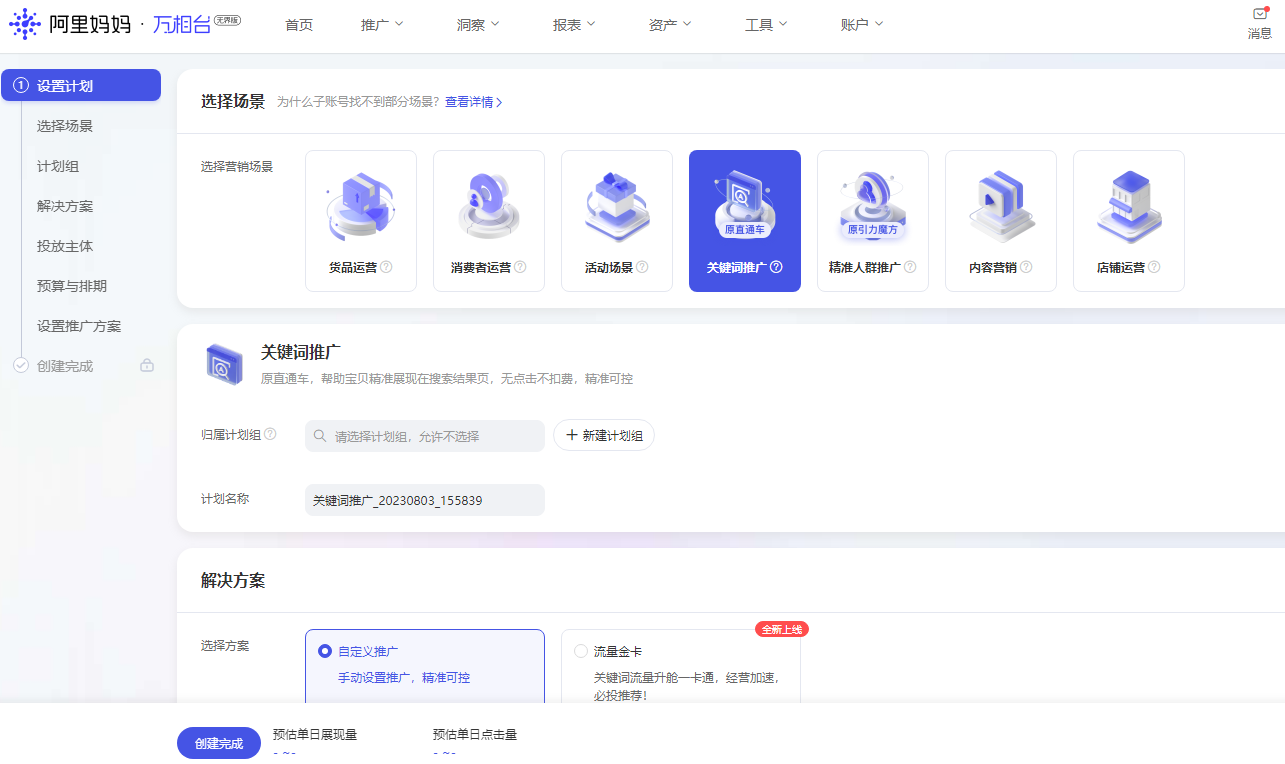Screen dimensions: 1285x764
Task: Select the 设置计划 step in the sidebar
Action: pos(81,85)
